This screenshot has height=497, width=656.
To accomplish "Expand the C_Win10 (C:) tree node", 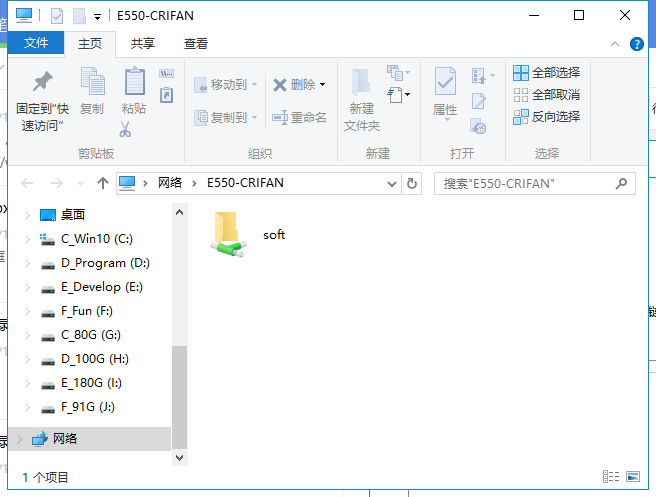I will (27, 239).
